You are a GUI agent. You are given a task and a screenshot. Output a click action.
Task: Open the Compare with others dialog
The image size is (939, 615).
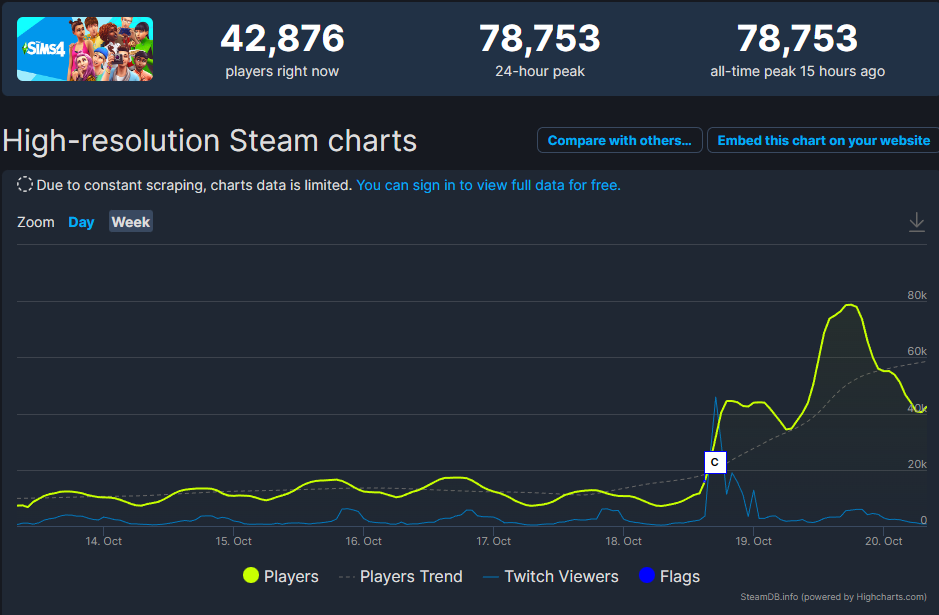[x=619, y=141]
